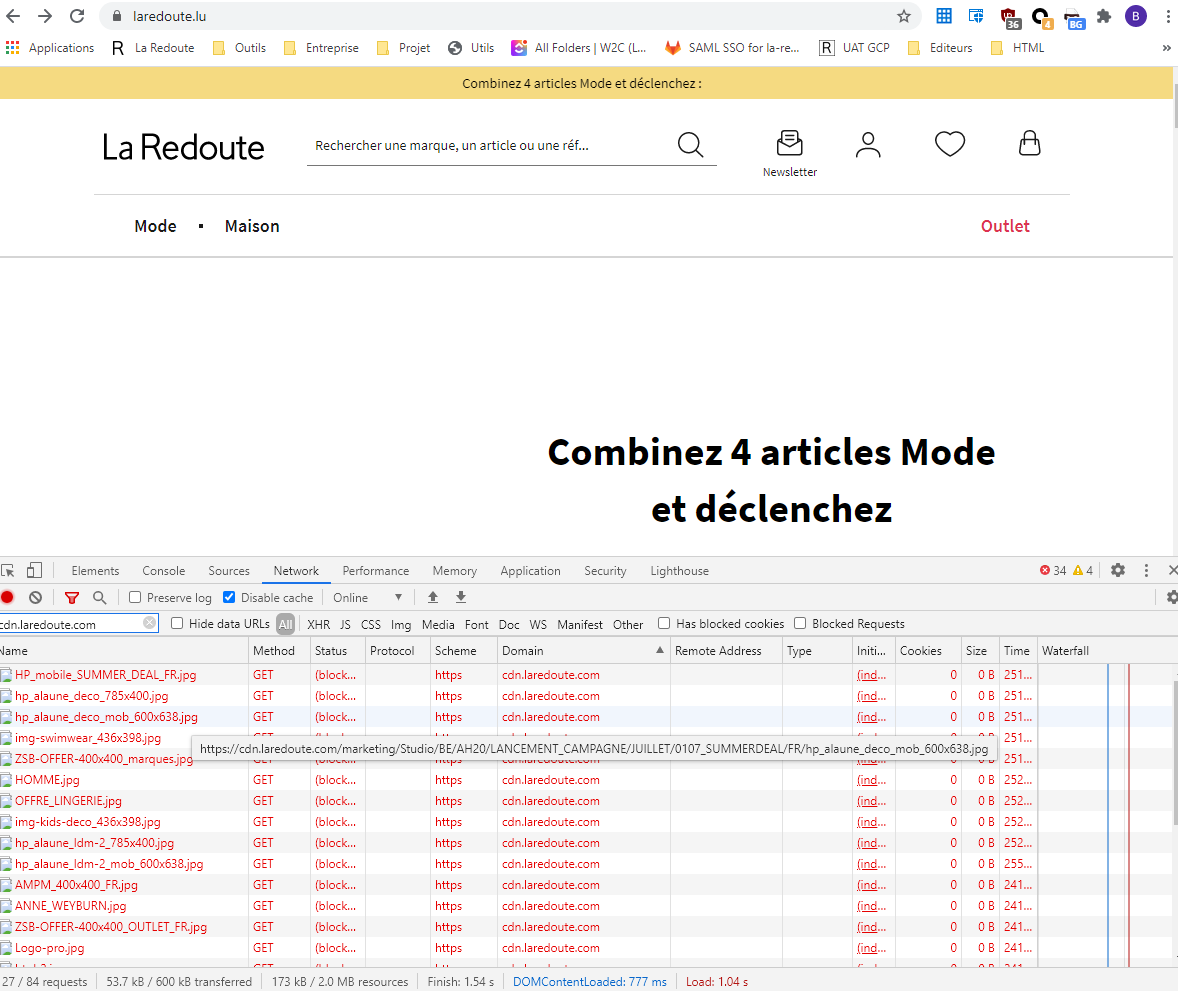Open the Maison category link
Screen dimensions: 1178x991
pyautogui.click(x=252, y=226)
